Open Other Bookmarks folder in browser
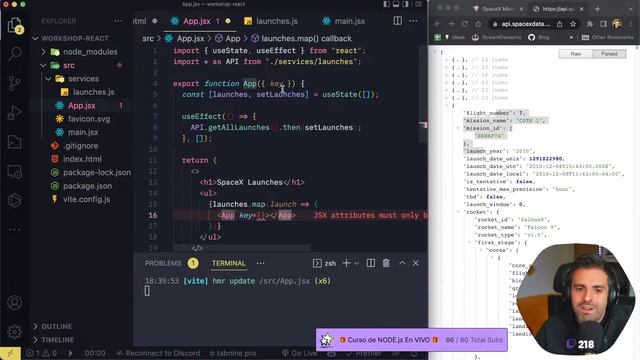The height and width of the screenshot is (360, 640). pos(607,37)
